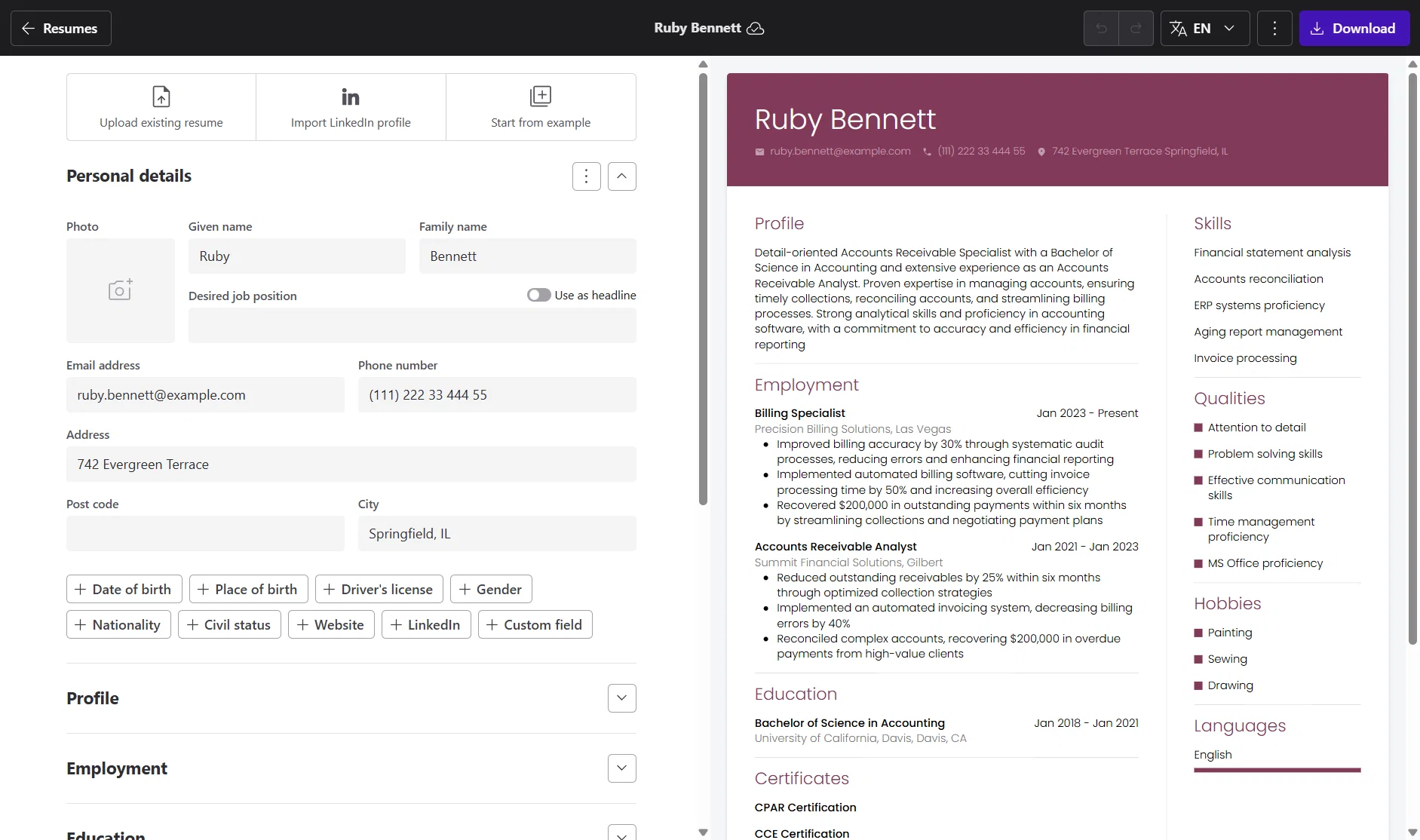Open Personal details options menu
The width and height of the screenshot is (1420, 840).
(586, 176)
